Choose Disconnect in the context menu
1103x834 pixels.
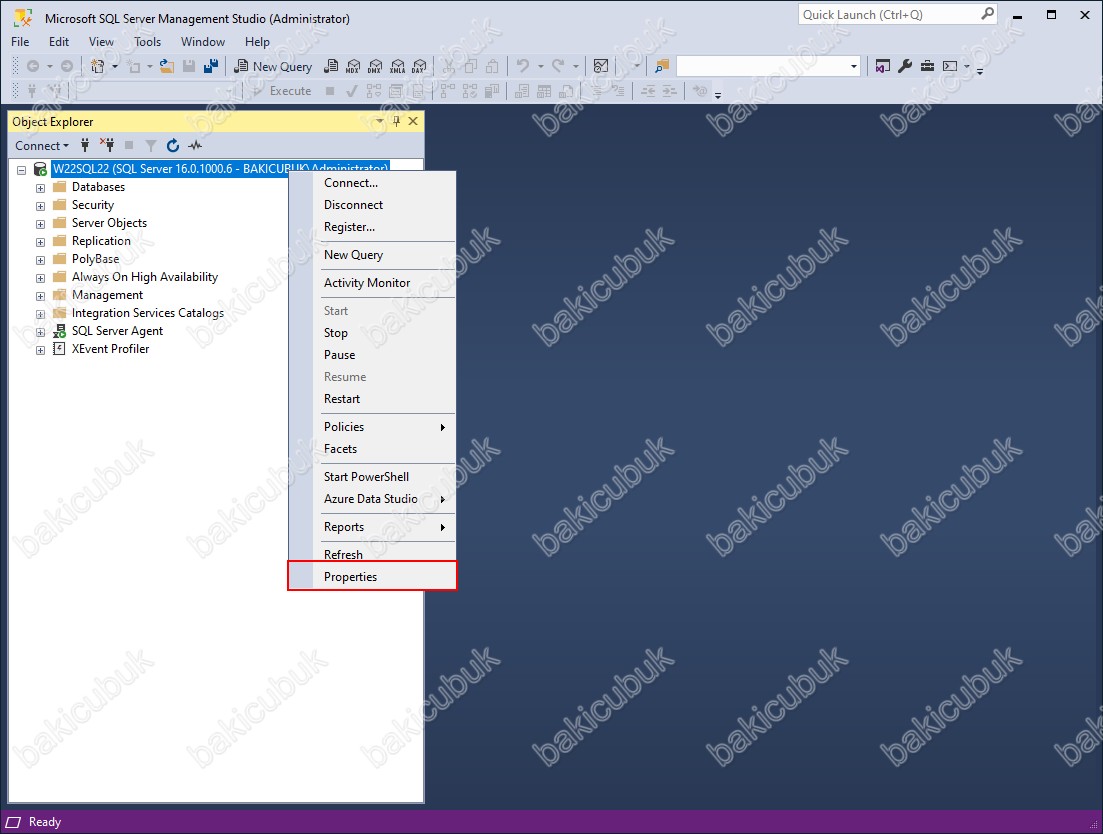372,205
